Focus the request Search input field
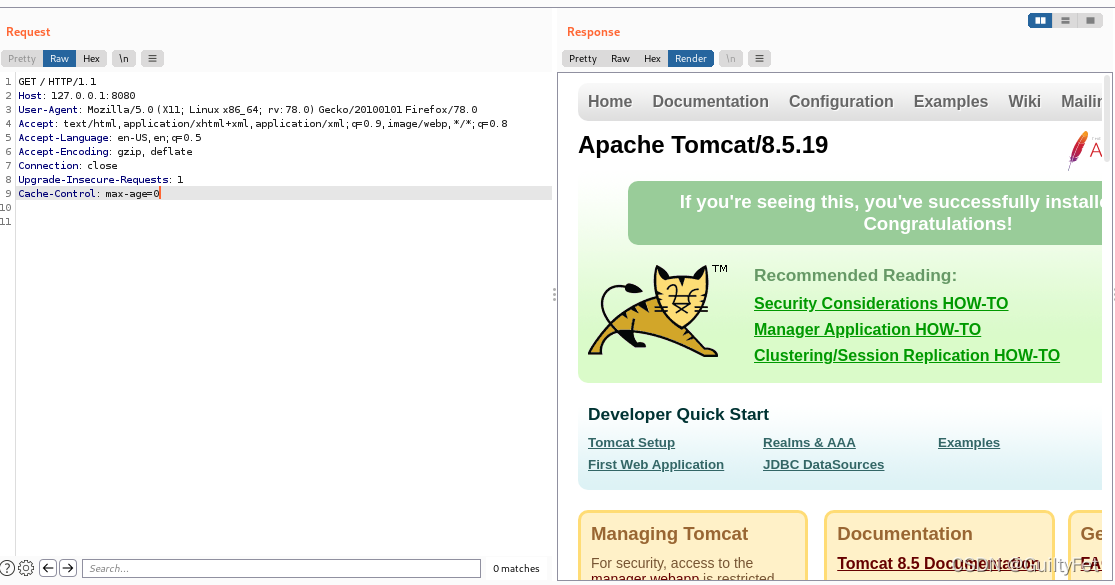The height and width of the screenshot is (585, 1115). click(x=282, y=568)
